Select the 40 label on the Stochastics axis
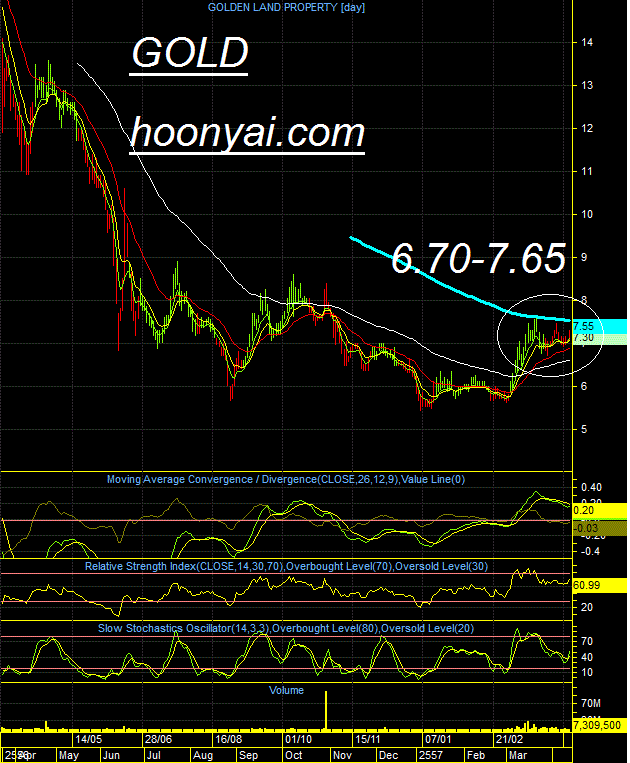Viewport: 630px width, 763px height. pos(587,657)
